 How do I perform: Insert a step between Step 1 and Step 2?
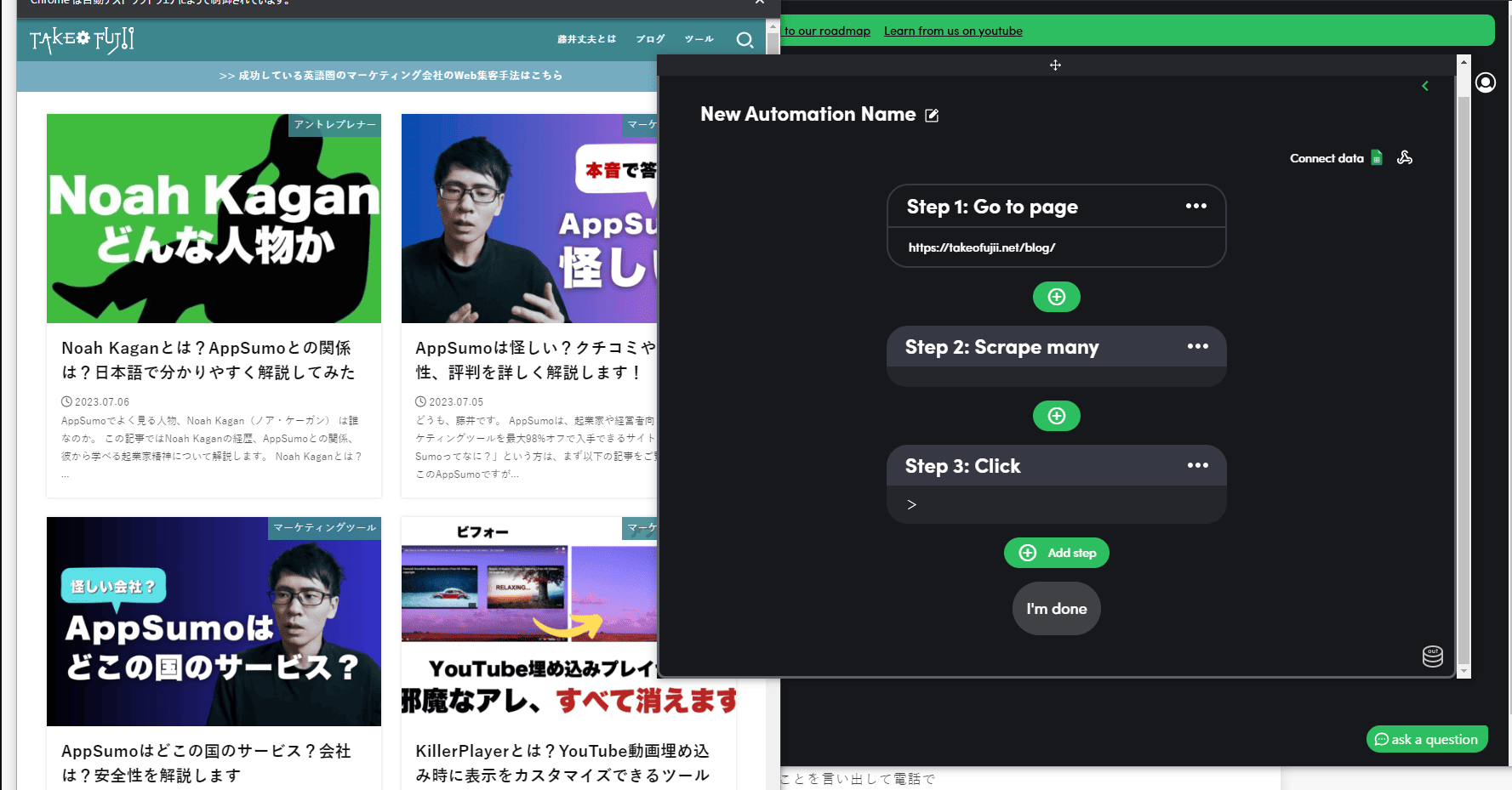(1056, 297)
